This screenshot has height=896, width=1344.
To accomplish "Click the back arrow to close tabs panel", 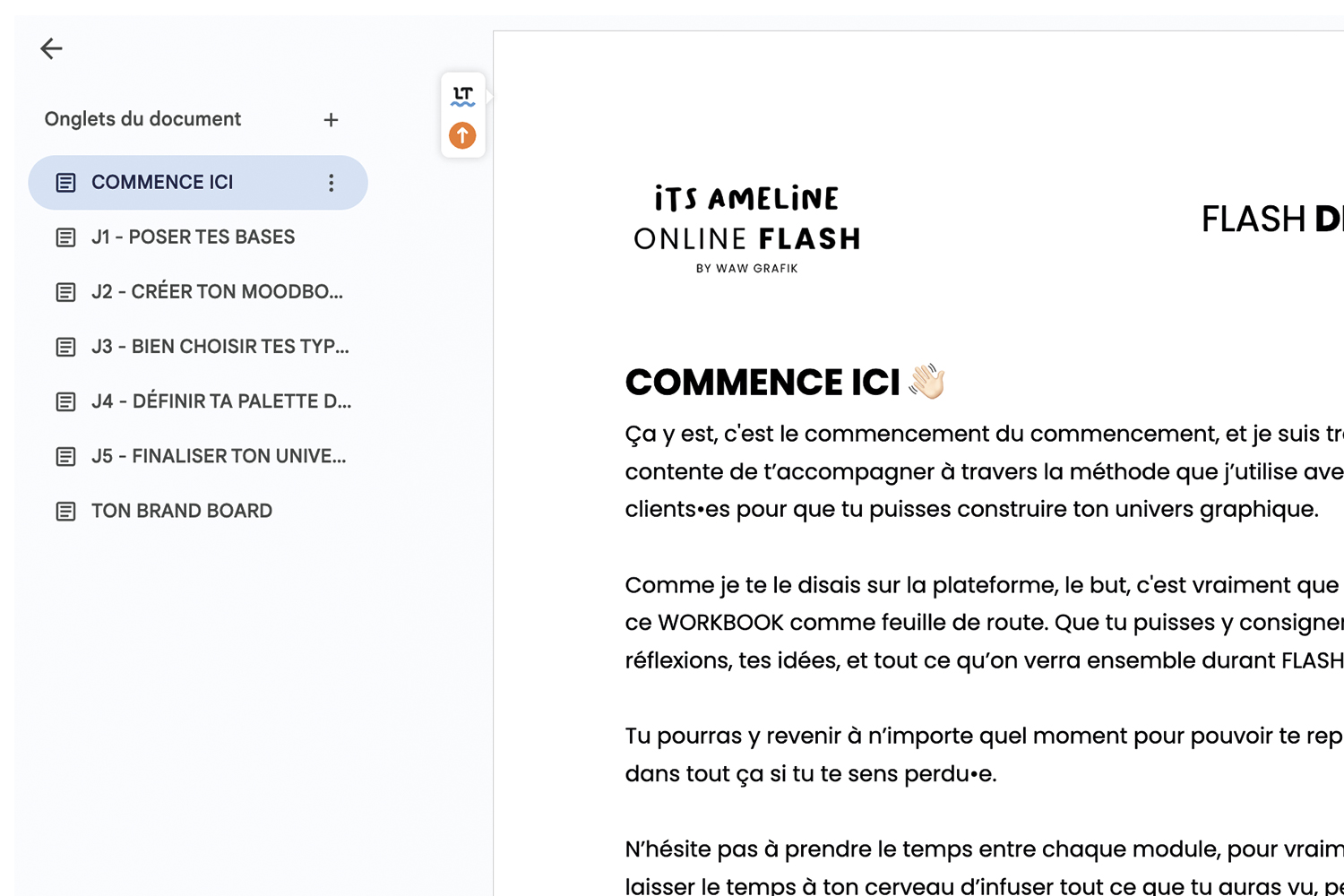I will (51, 48).
